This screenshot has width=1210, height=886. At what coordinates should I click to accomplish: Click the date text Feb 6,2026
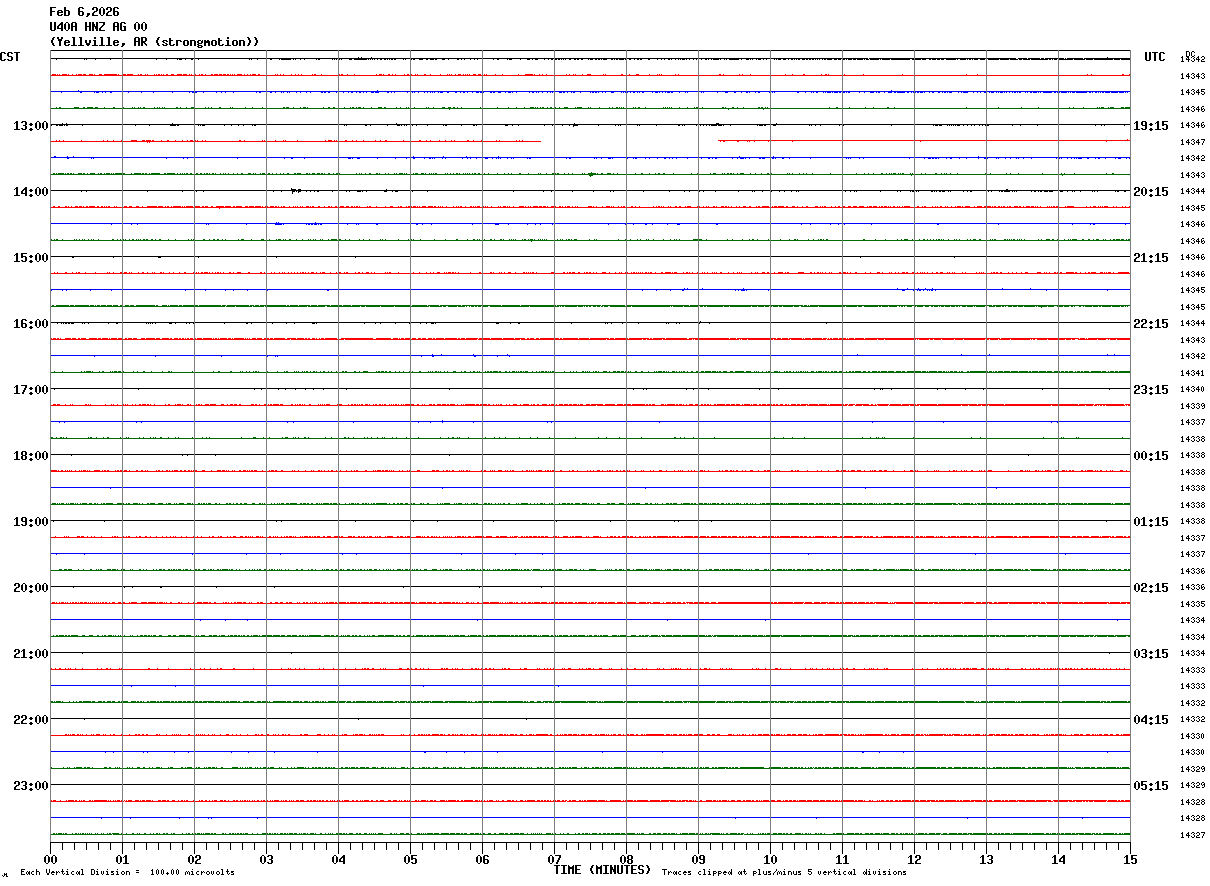coord(84,12)
